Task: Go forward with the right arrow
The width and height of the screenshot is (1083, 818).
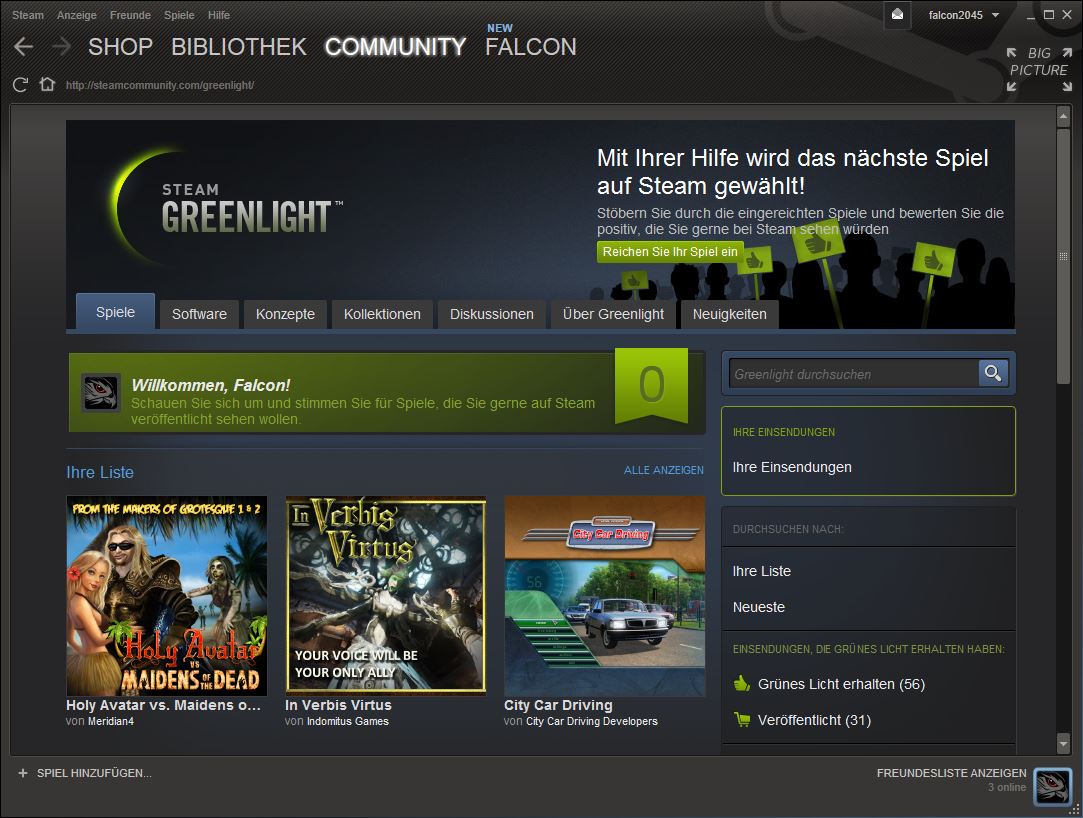Action: [61, 47]
